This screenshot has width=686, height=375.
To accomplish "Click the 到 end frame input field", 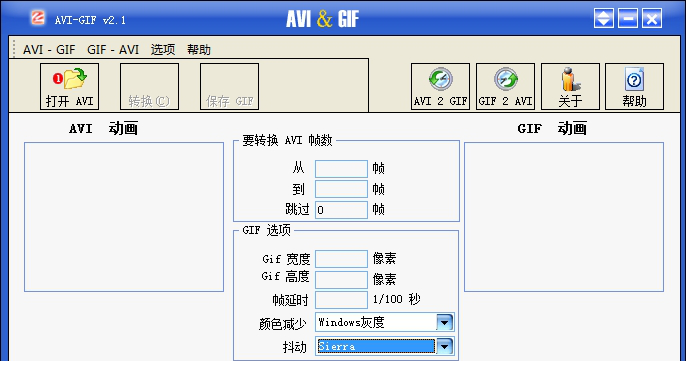I will pyautogui.click(x=341, y=189).
